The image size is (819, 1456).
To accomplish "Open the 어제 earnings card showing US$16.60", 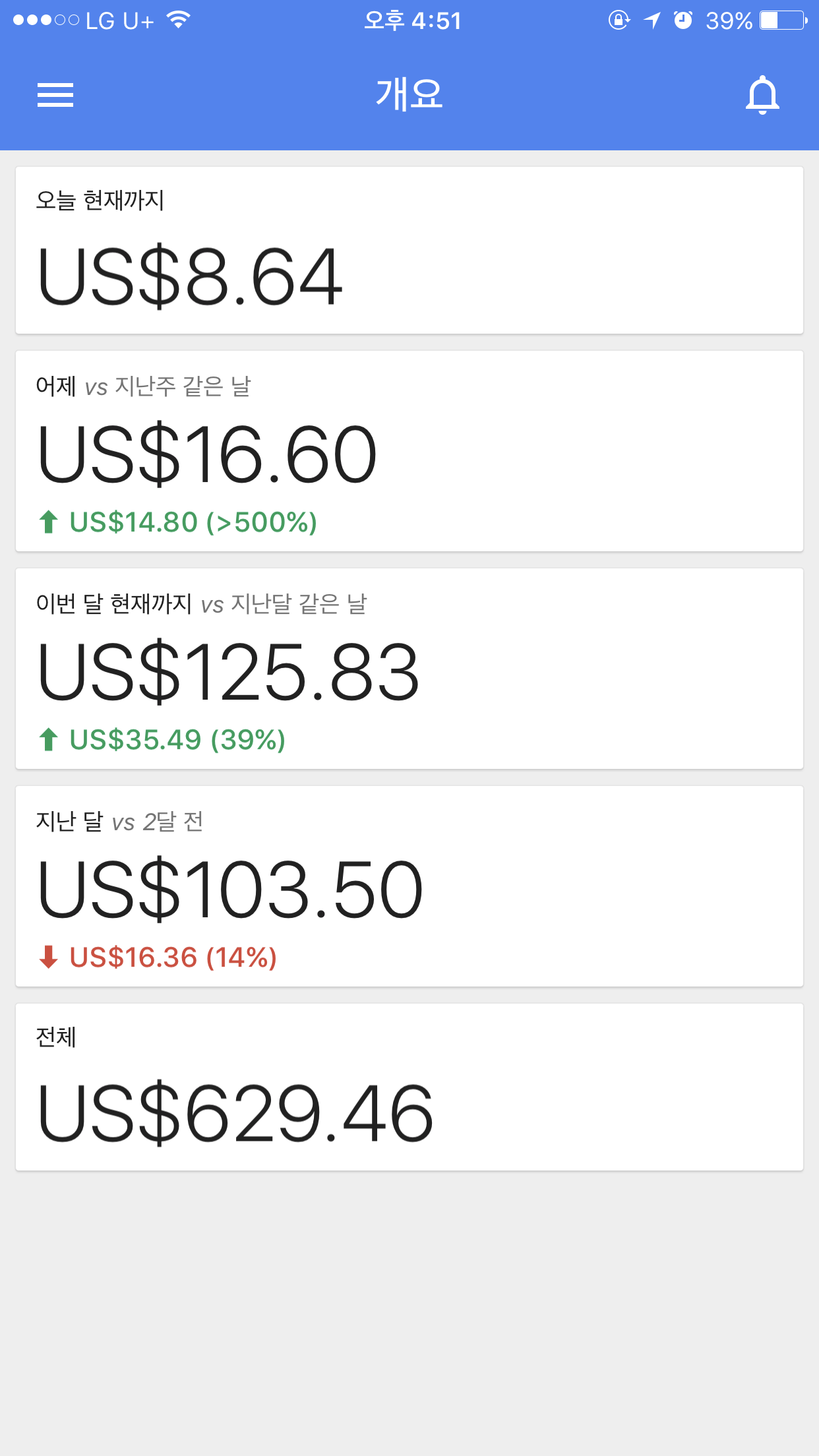I will pos(409,451).
